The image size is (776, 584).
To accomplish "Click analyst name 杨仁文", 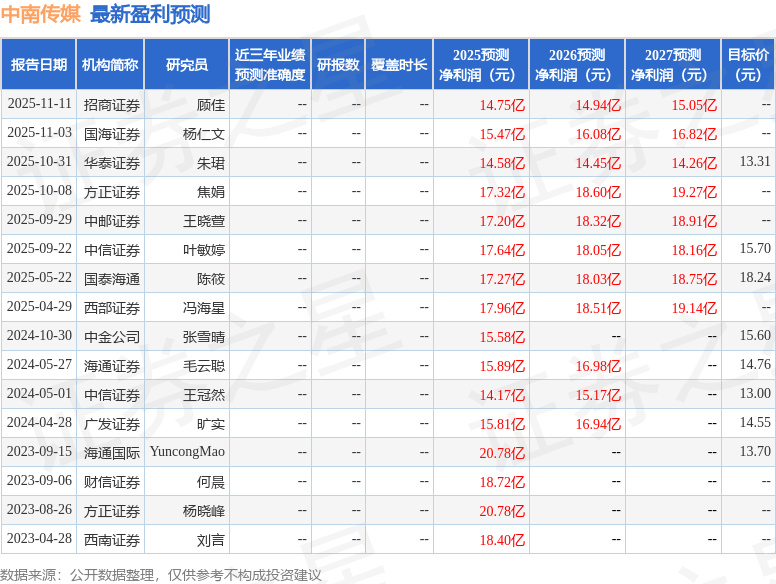I will (x=204, y=133).
